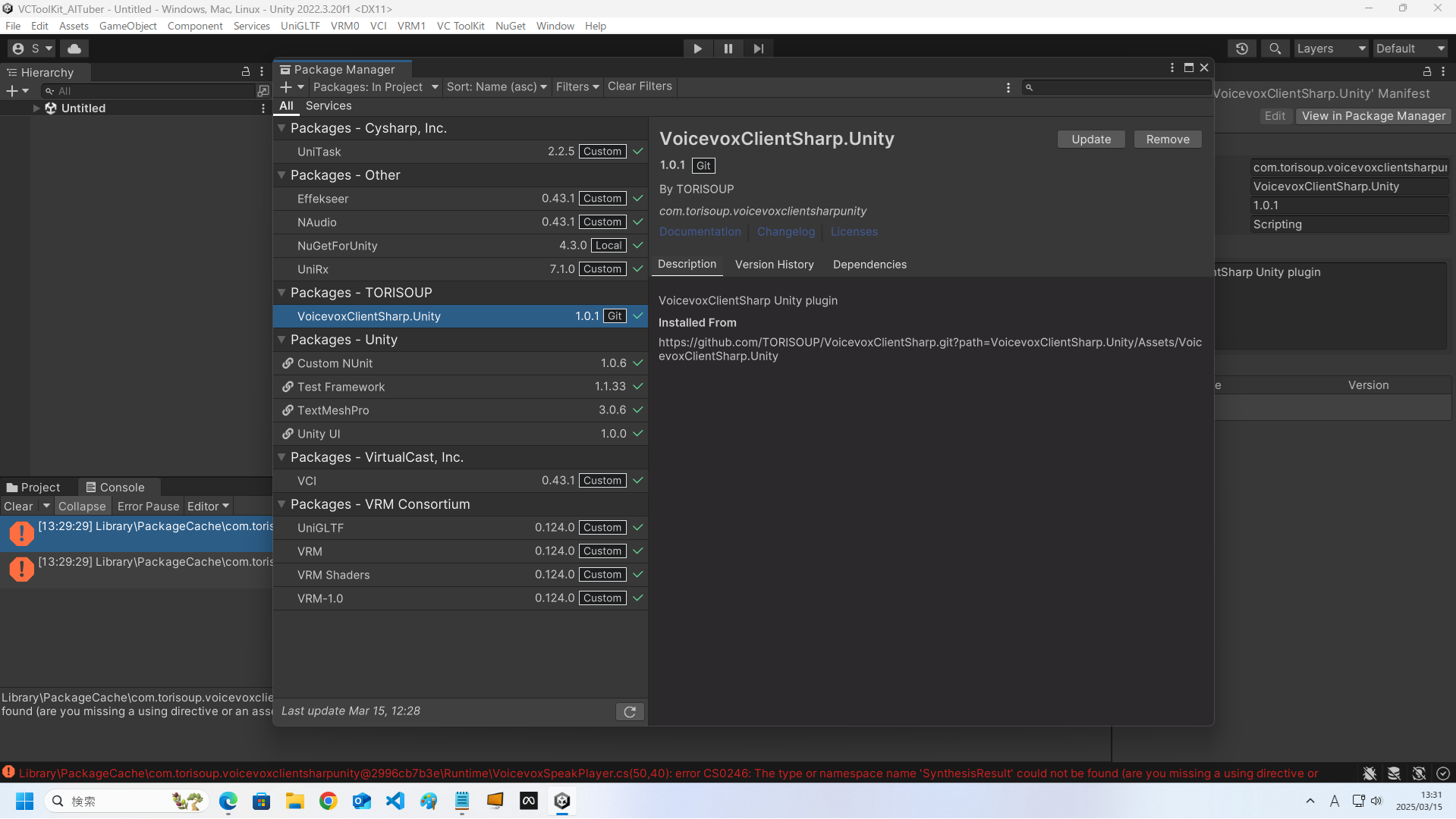
Task: Collapse Packages - TORISOUP group
Action: (x=281, y=293)
